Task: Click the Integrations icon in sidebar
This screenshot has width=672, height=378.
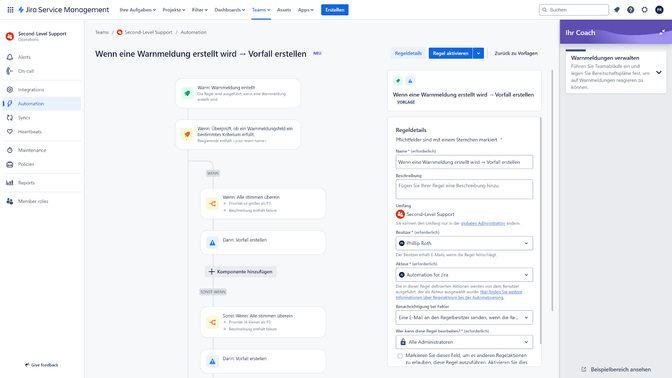Action: 10,90
